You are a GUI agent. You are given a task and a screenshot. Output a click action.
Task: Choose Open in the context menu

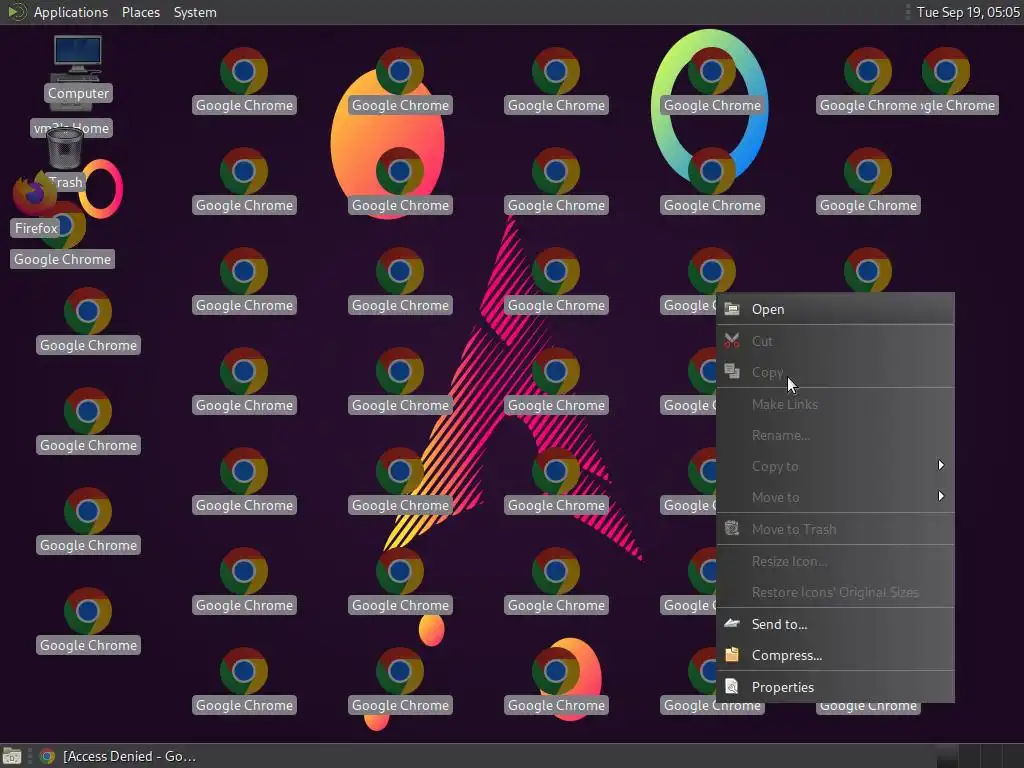tap(835, 309)
